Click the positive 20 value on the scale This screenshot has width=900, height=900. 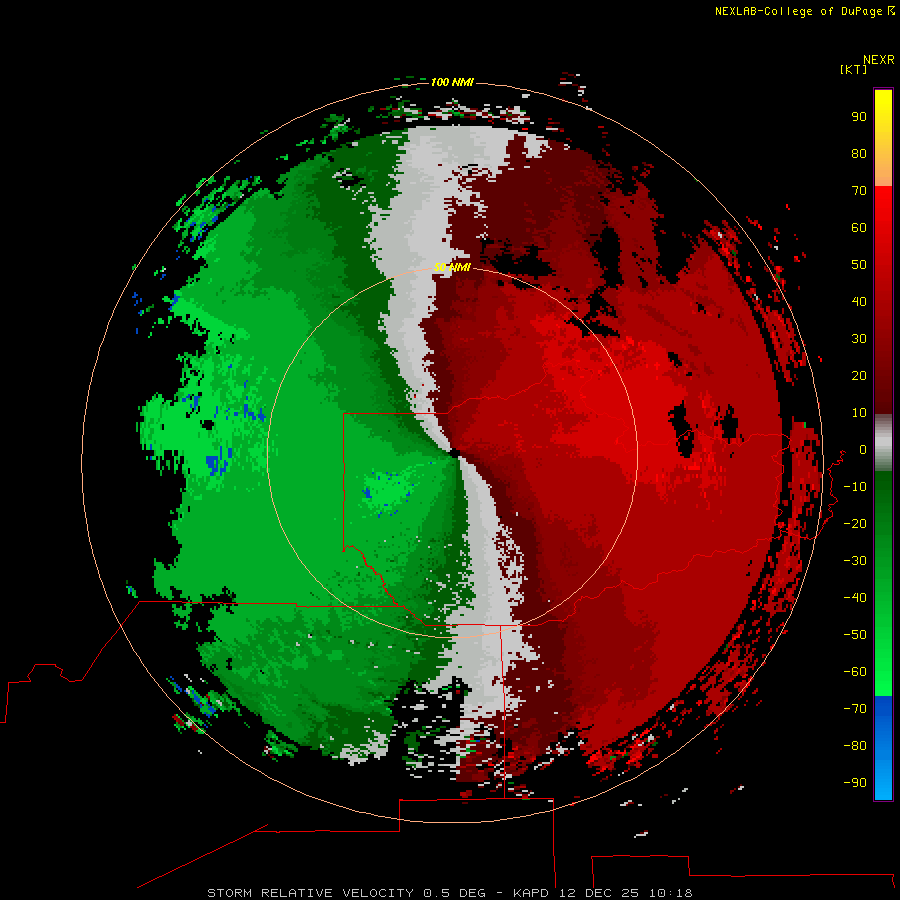tap(859, 375)
